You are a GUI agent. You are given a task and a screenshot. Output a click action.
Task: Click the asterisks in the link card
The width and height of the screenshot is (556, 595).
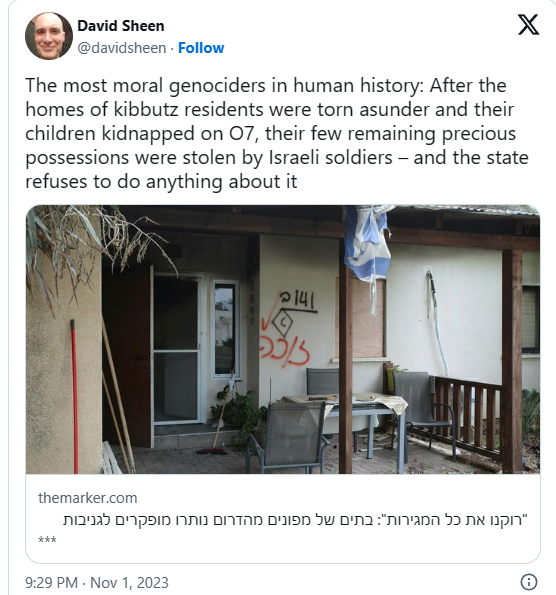coord(47,540)
